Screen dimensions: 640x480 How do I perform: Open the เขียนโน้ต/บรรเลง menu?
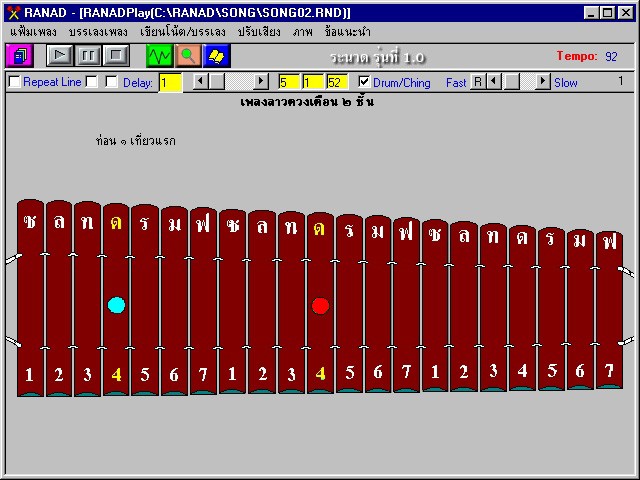pos(182,32)
